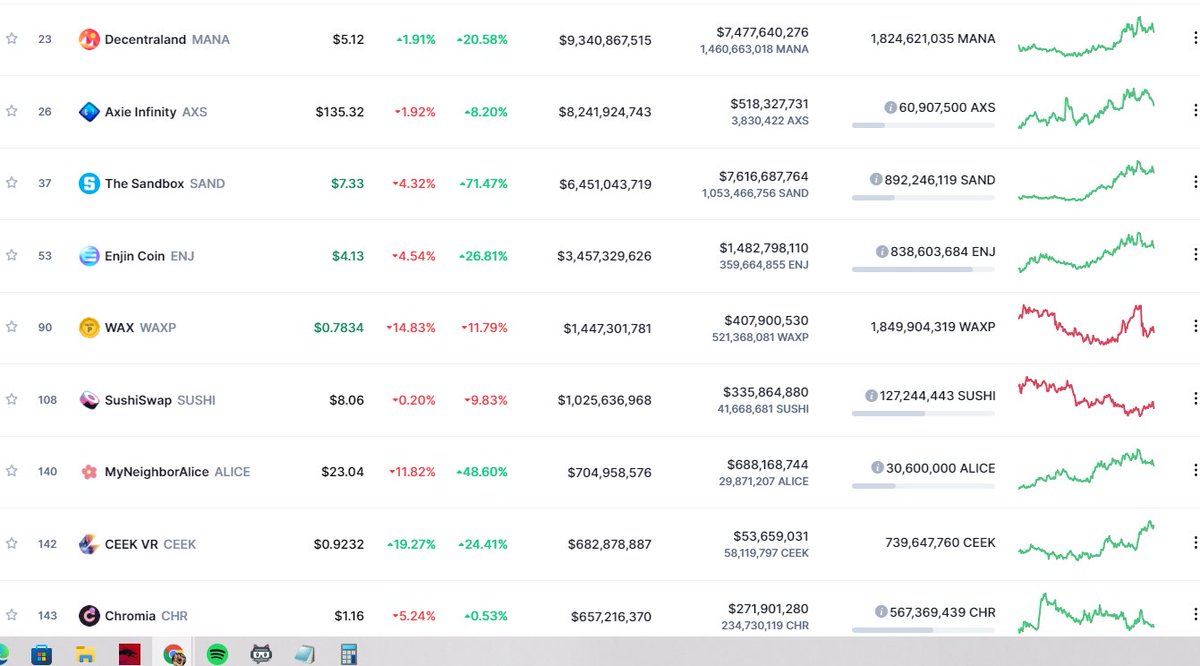Viewport: 1200px width, 666px height.
Task: Click the $135.32 Axie Infinity price
Action: [x=339, y=112]
